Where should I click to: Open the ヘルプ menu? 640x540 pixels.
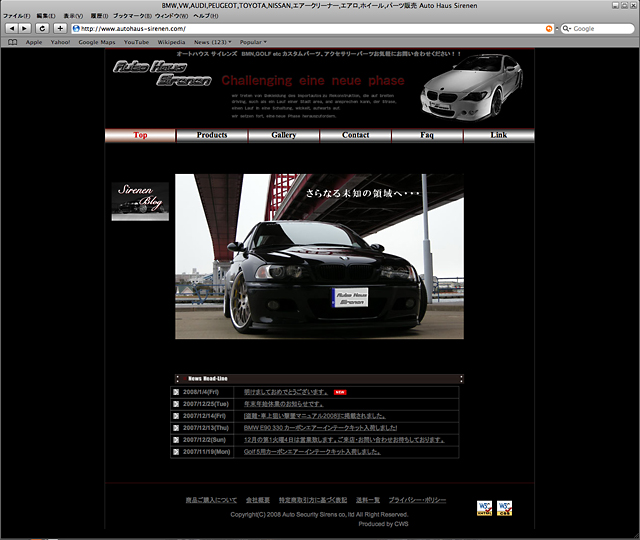[206, 16]
